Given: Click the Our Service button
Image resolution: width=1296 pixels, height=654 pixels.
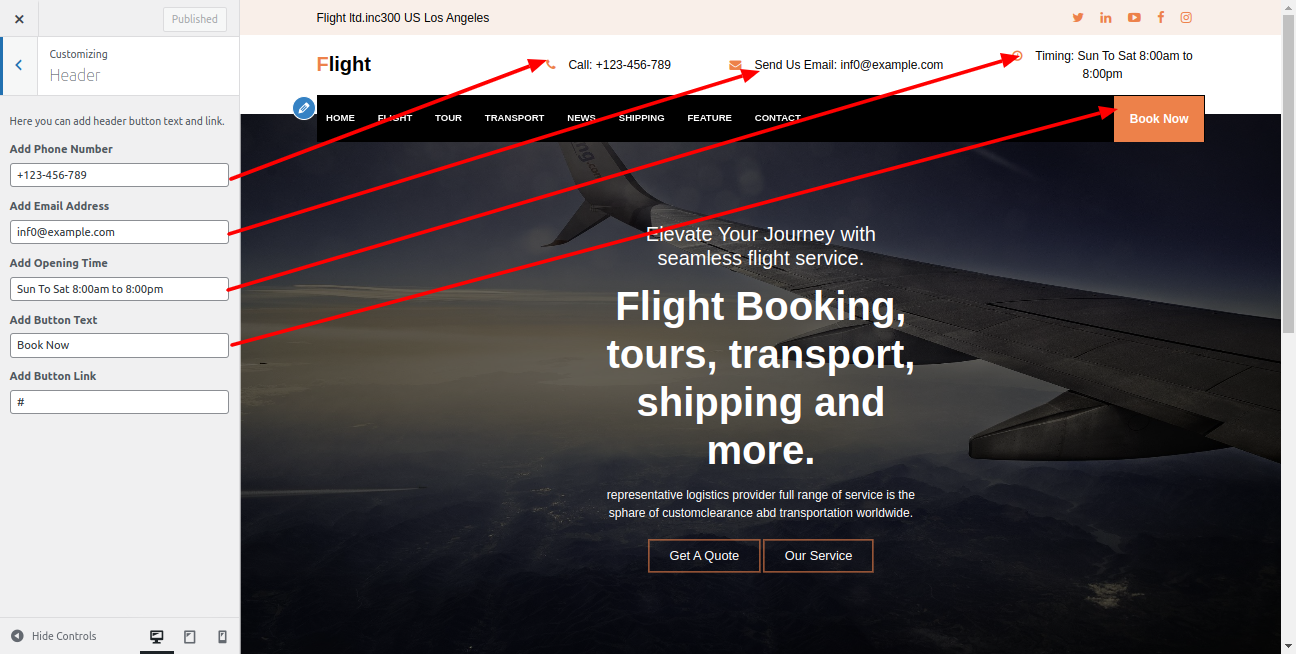Looking at the screenshot, I should pos(819,556).
